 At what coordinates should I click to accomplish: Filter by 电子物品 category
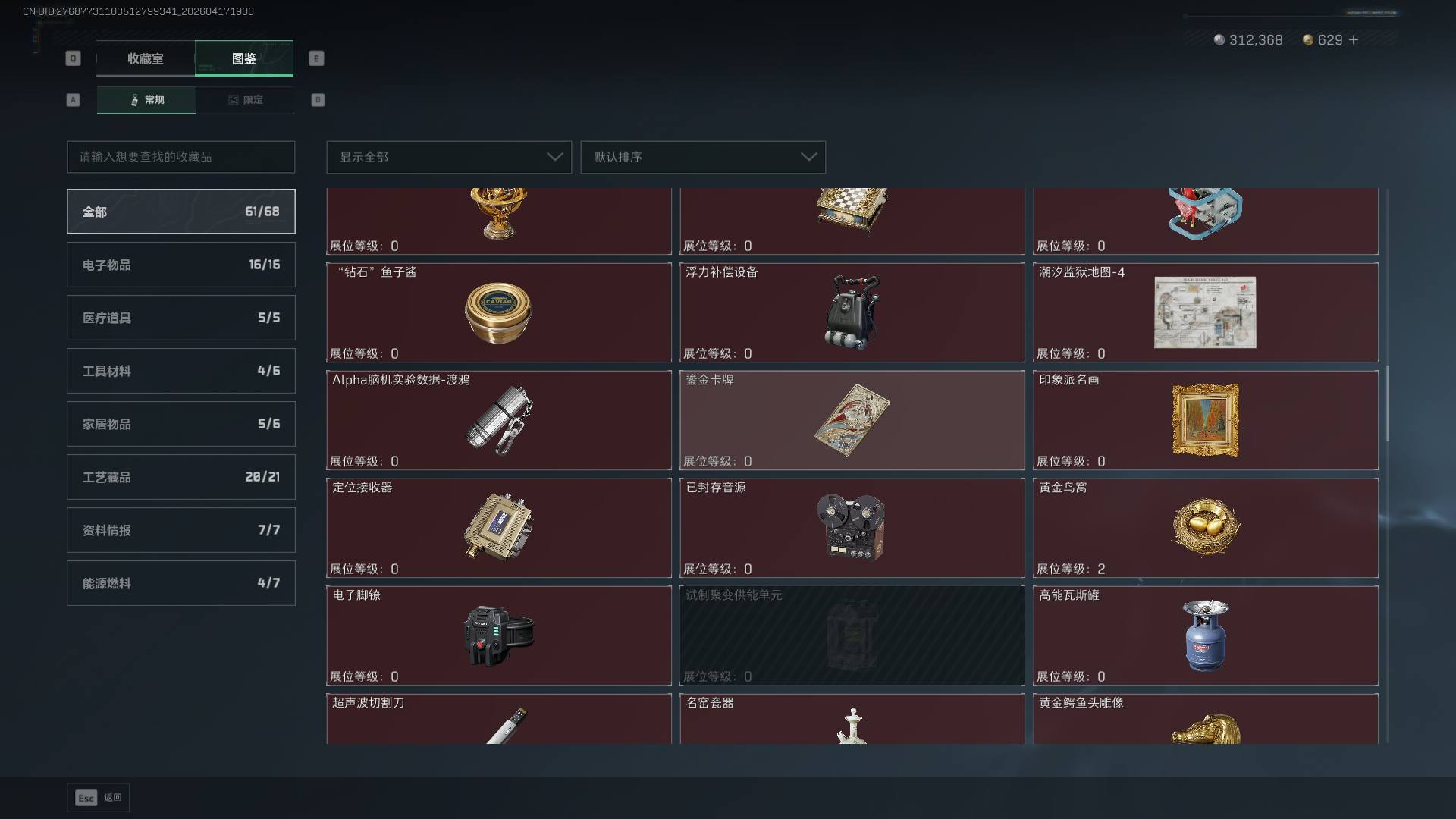click(x=181, y=265)
